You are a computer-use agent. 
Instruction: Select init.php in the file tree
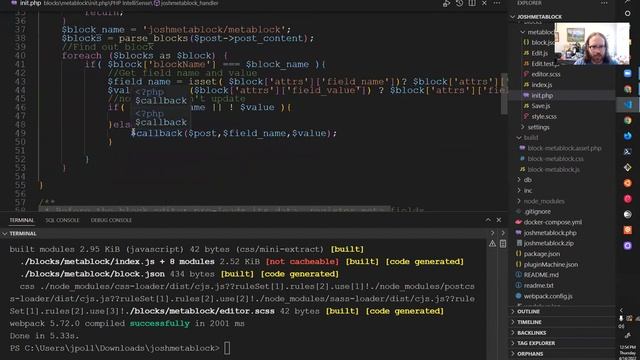click(x=542, y=96)
